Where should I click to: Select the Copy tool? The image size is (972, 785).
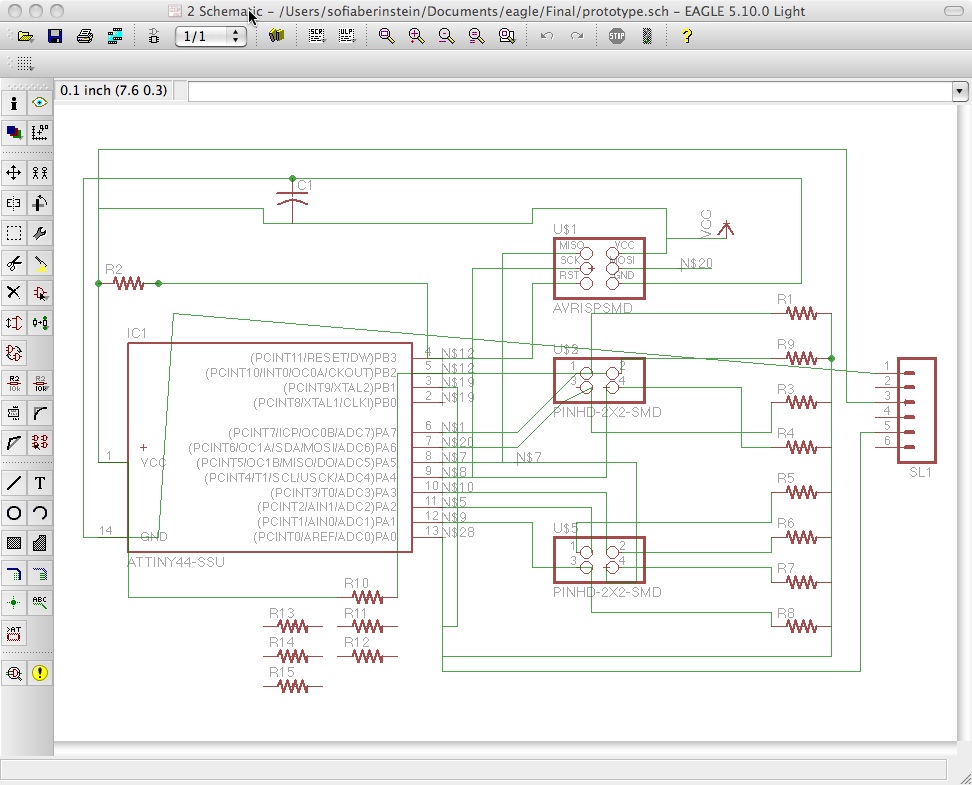click(x=40, y=172)
